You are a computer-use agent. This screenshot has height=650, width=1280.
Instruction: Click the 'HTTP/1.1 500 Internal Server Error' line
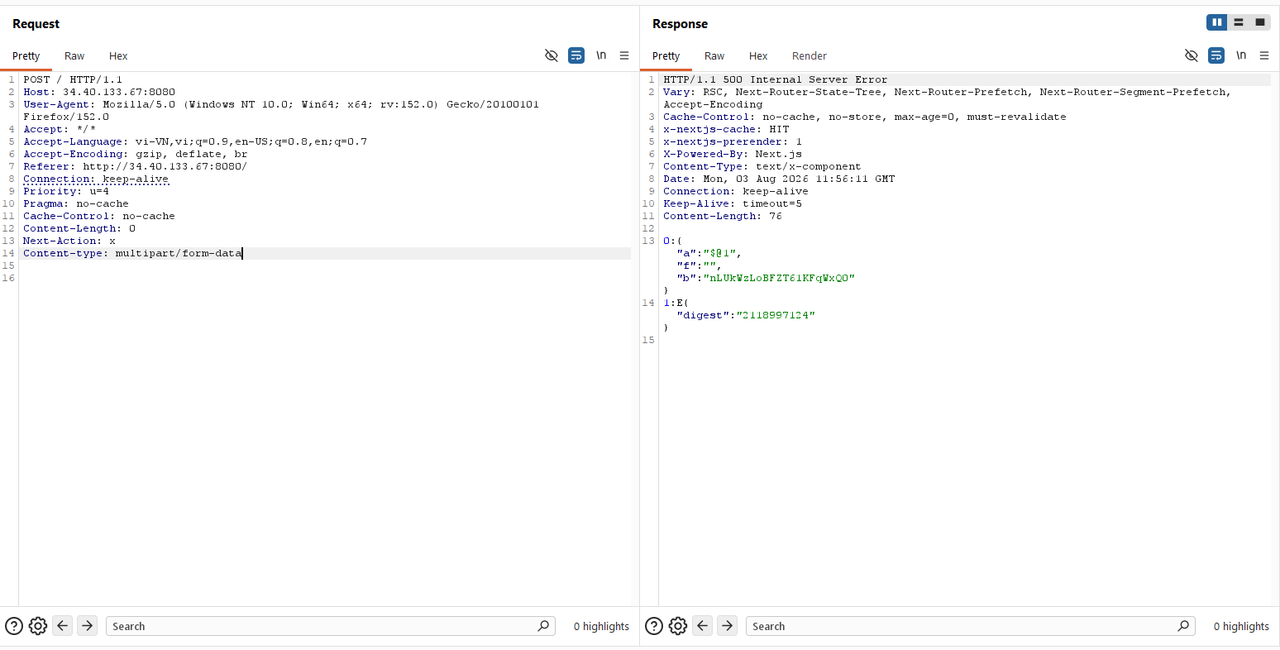[x=775, y=79]
